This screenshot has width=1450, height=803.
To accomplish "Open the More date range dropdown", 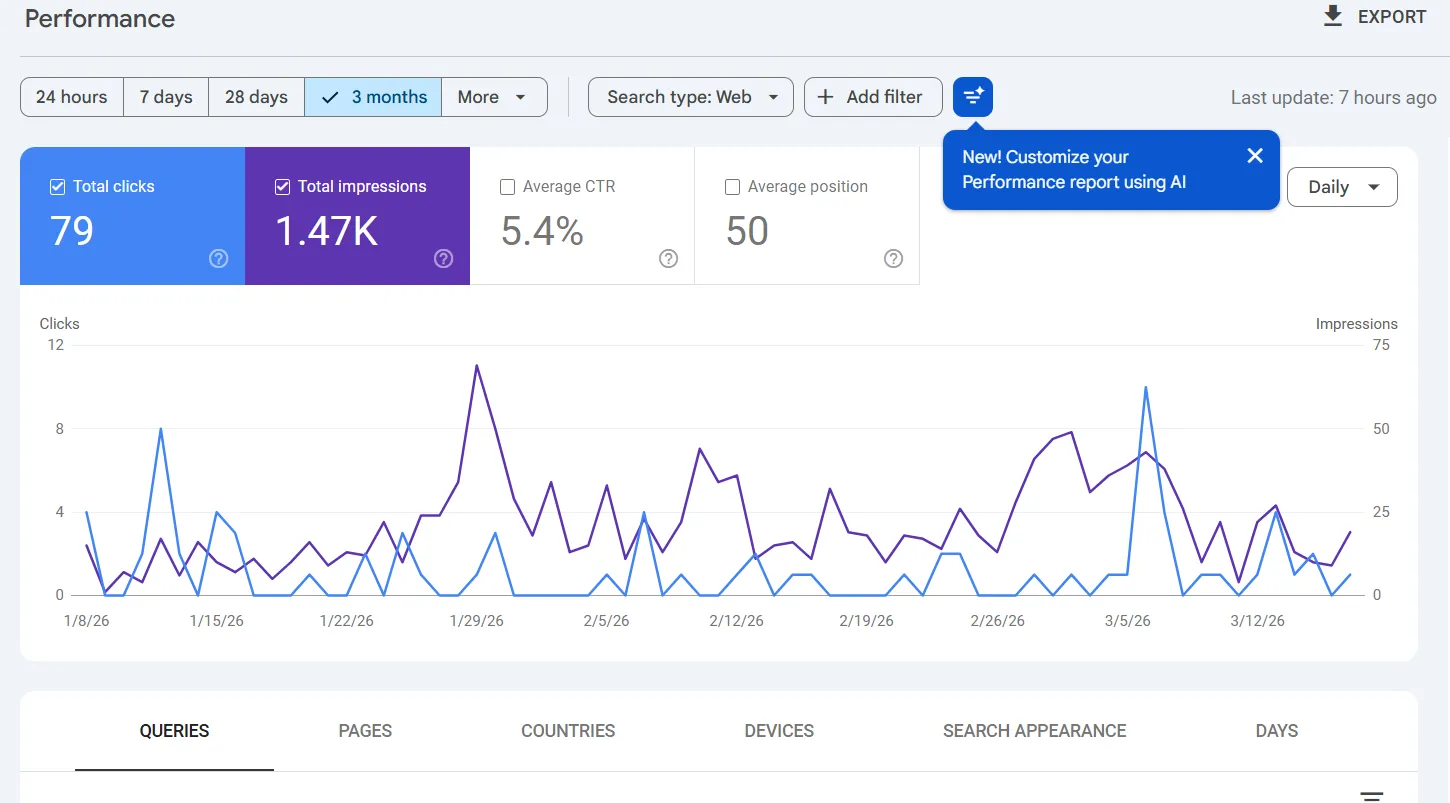I will coord(493,97).
